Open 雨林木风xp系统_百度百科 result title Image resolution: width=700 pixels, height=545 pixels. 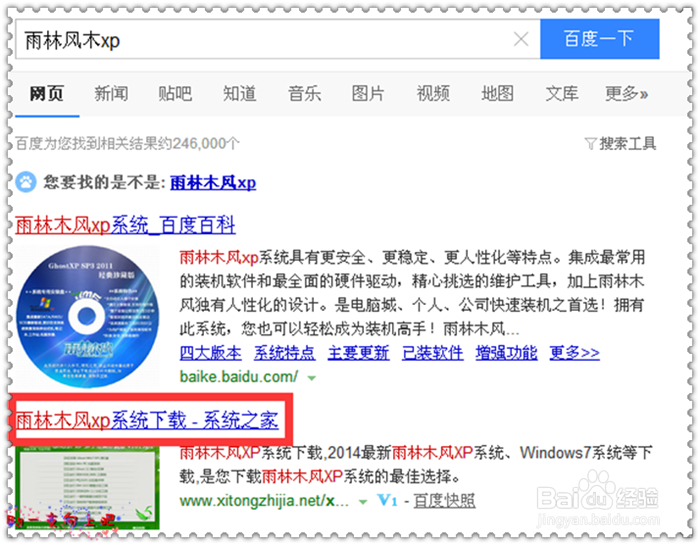125,225
